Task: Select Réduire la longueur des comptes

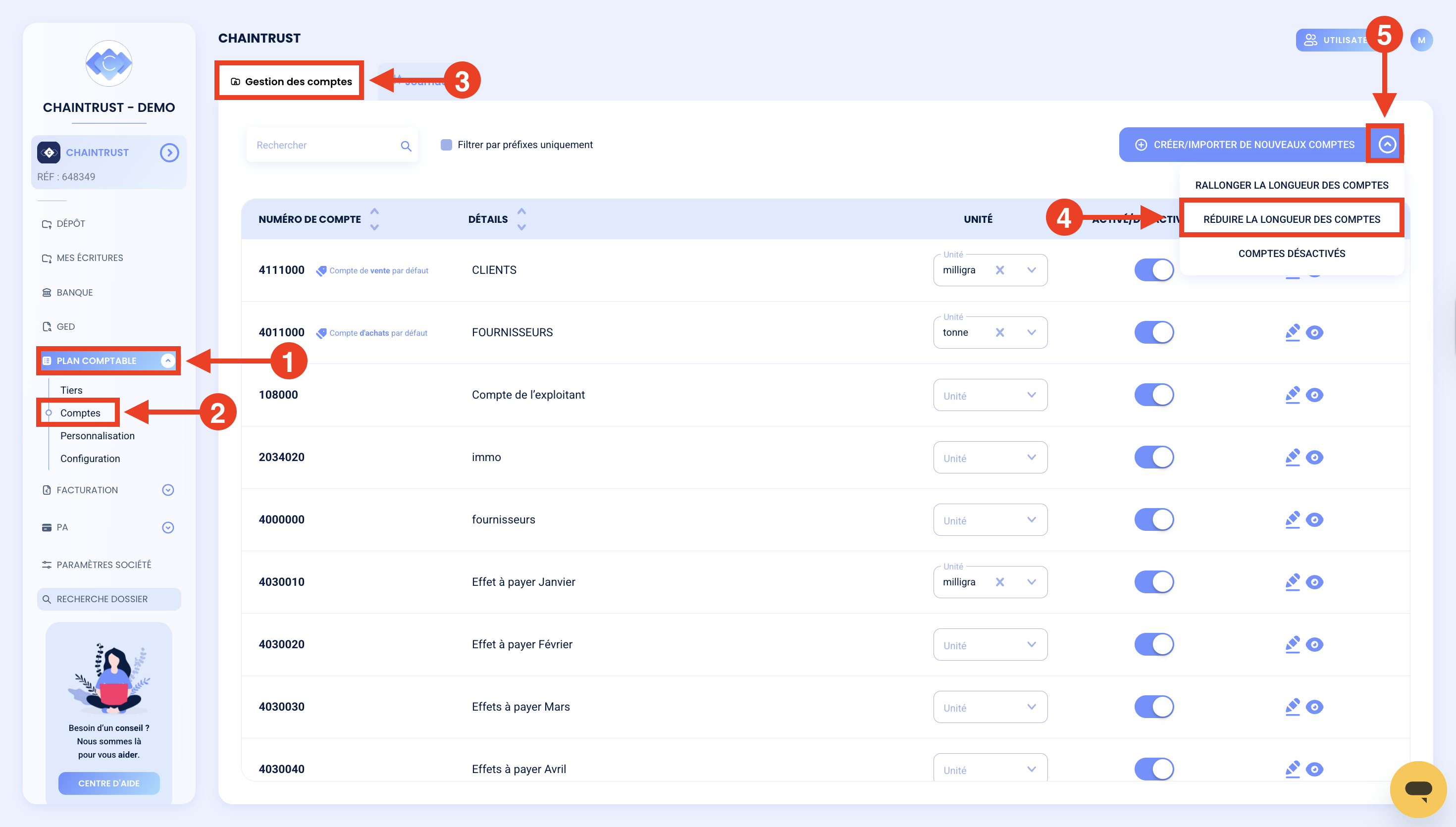Action: pyautogui.click(x=1291, y=219)
